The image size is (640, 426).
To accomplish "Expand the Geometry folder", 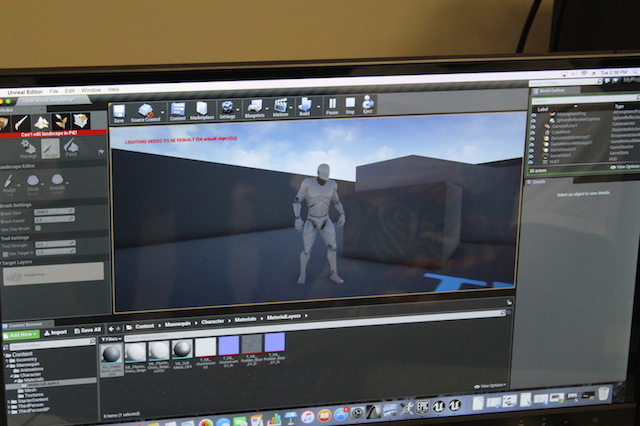I will [6, 360].
